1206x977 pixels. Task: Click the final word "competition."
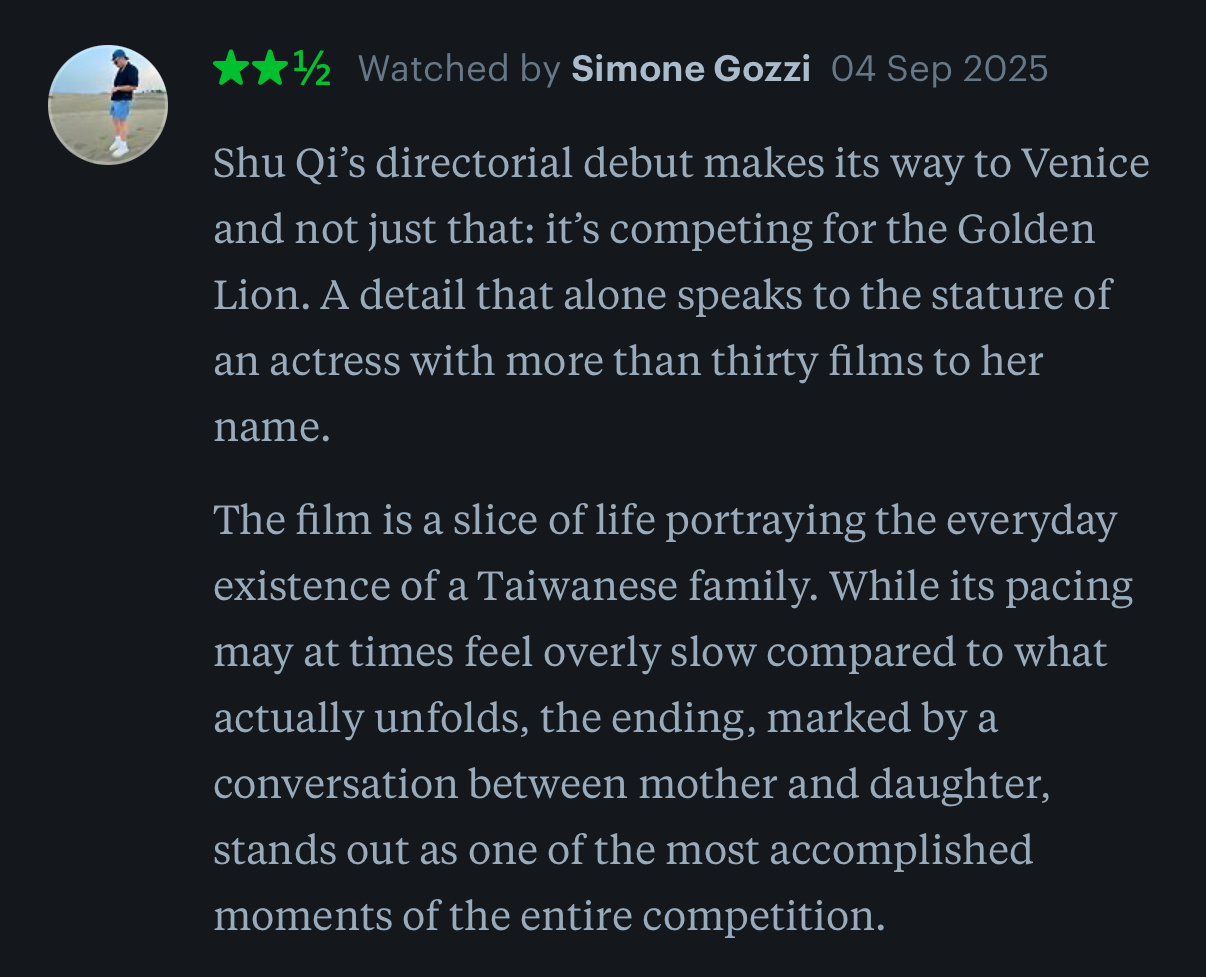click(x=764, y=916)
